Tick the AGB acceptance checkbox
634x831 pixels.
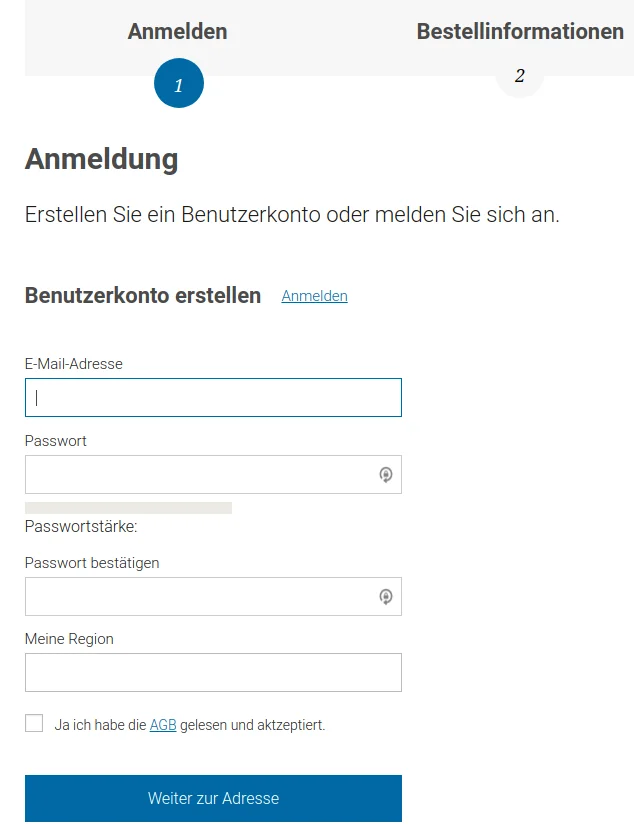[34, 723]
